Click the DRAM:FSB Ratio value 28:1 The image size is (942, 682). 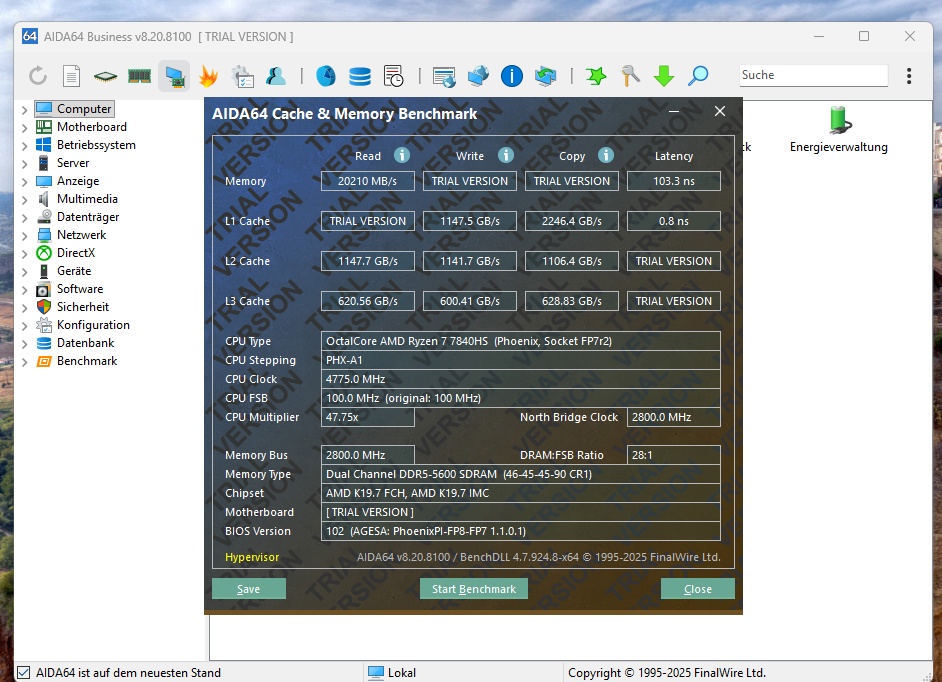[x=673, y=455]
